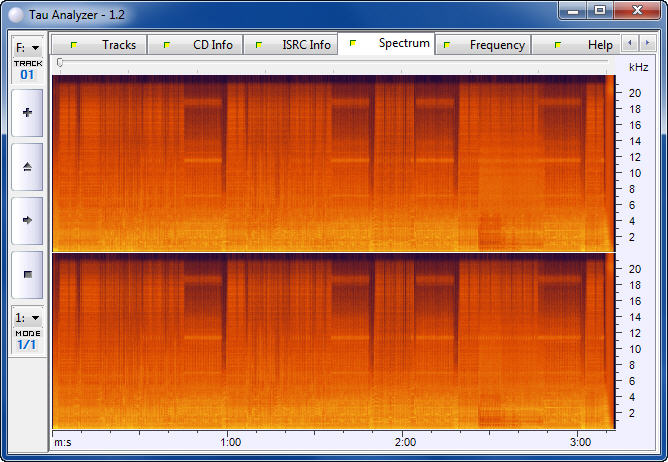Select the Spectrum tab
668x462 pixels.
[x=391, y=44]
